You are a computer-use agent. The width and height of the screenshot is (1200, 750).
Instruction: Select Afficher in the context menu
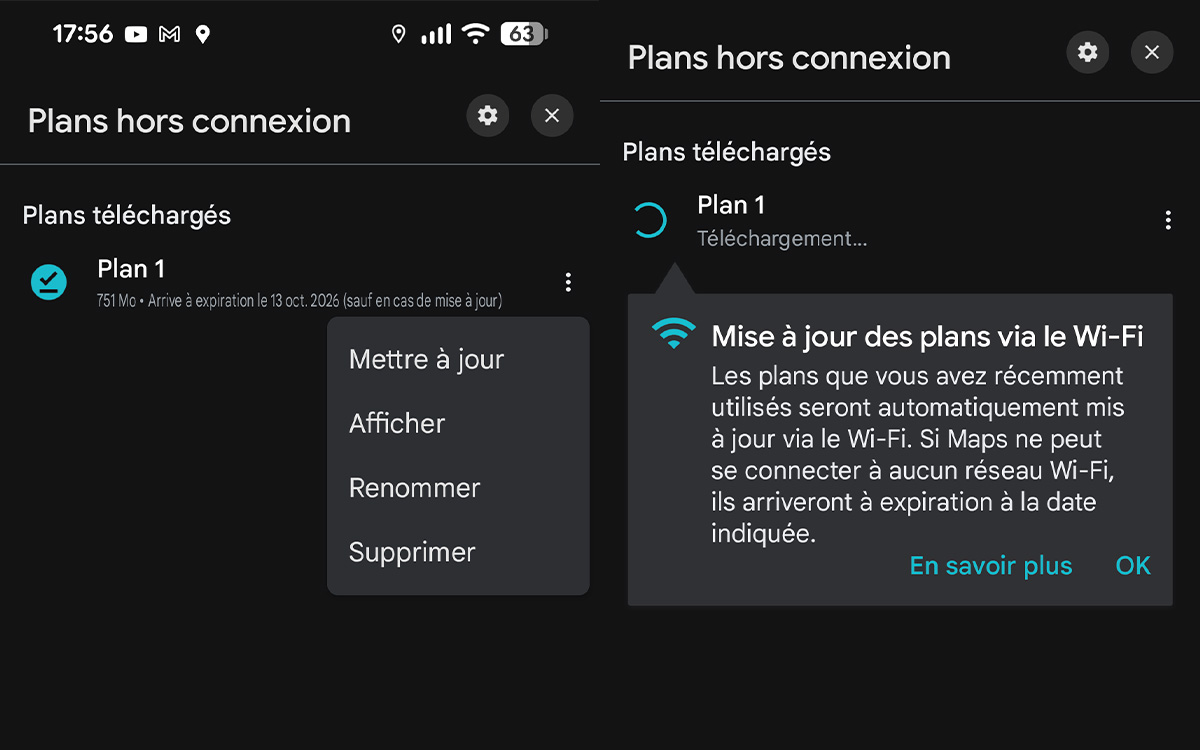(397, 424)
